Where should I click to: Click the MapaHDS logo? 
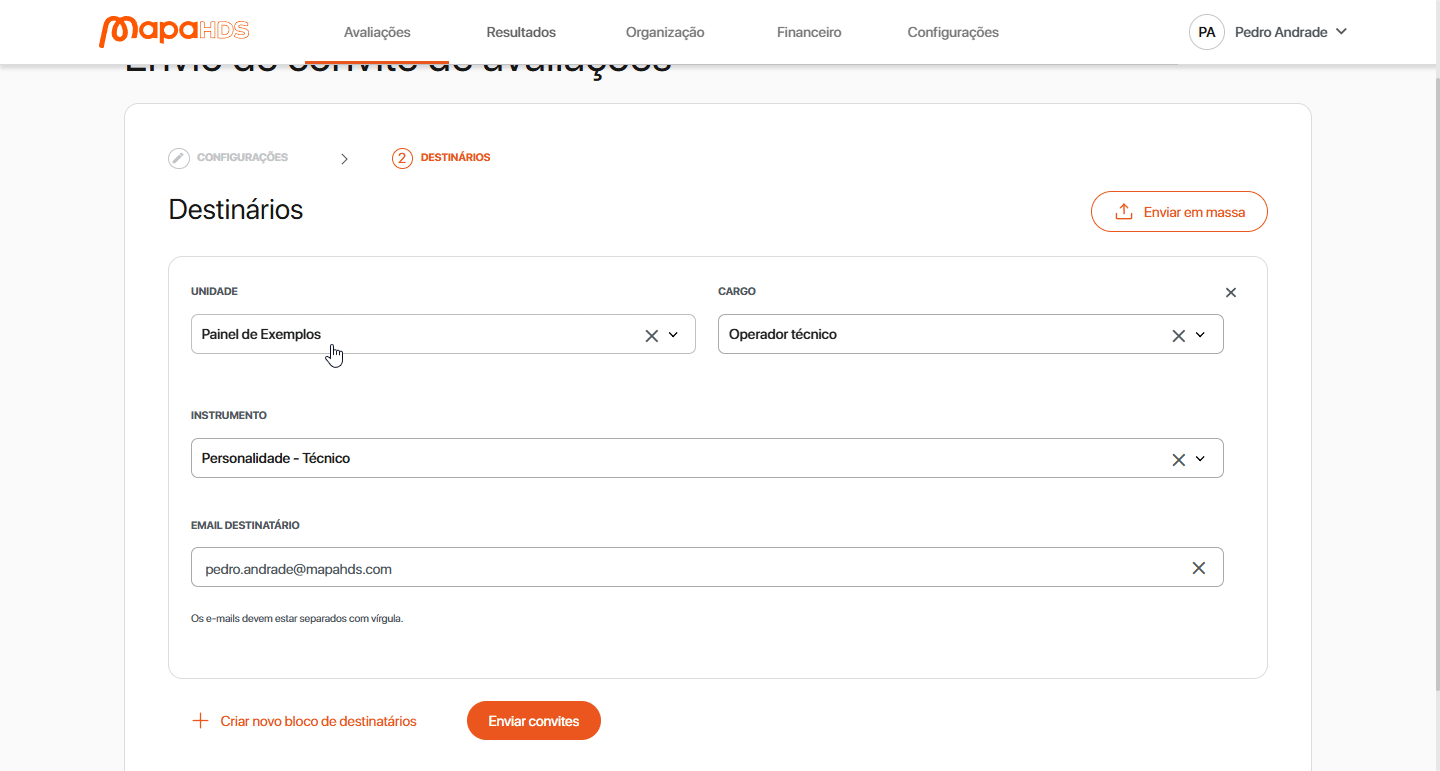tap(174, 31)
